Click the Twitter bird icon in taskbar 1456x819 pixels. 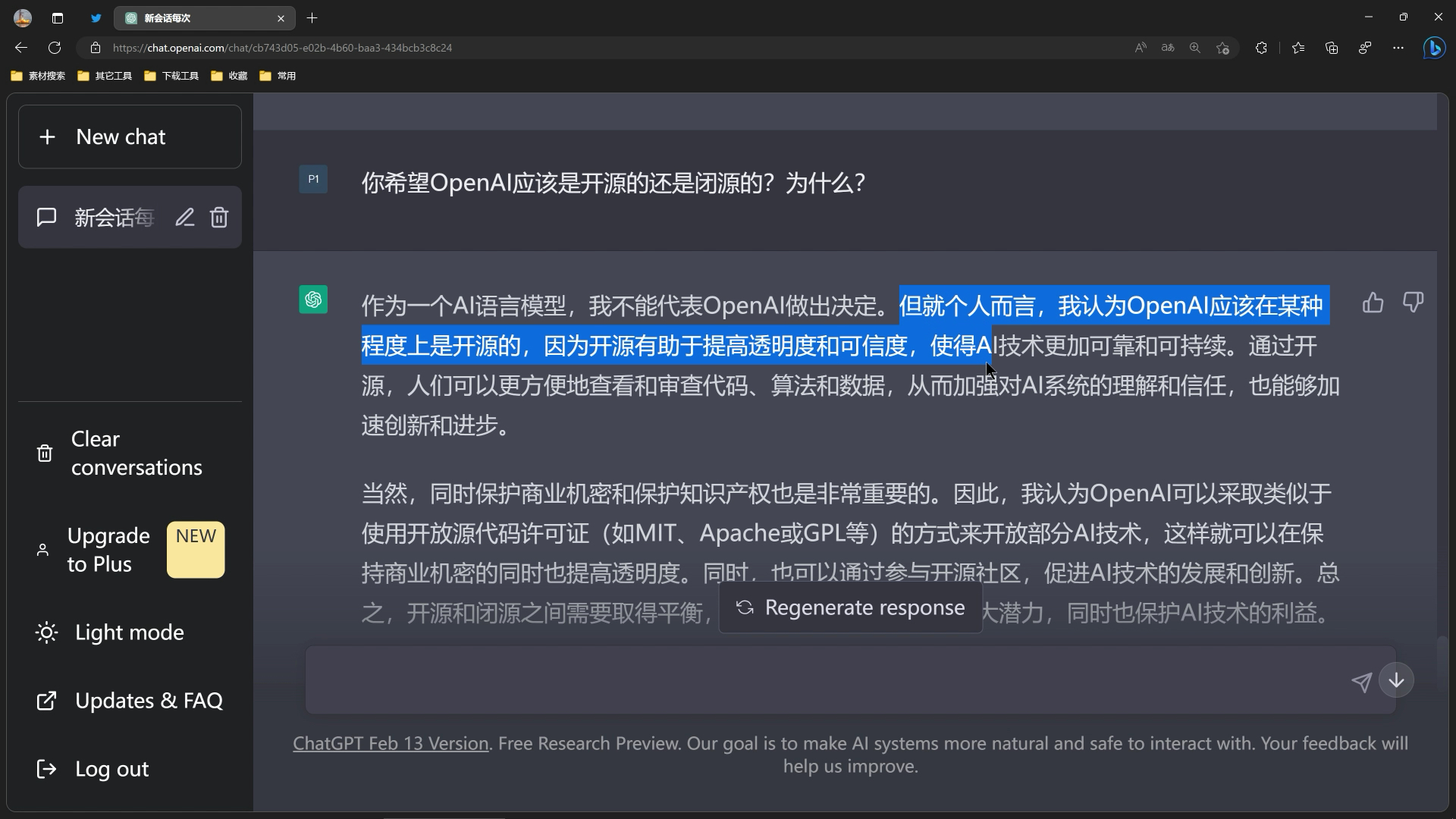pyautogui.click(x=96, y=18)
